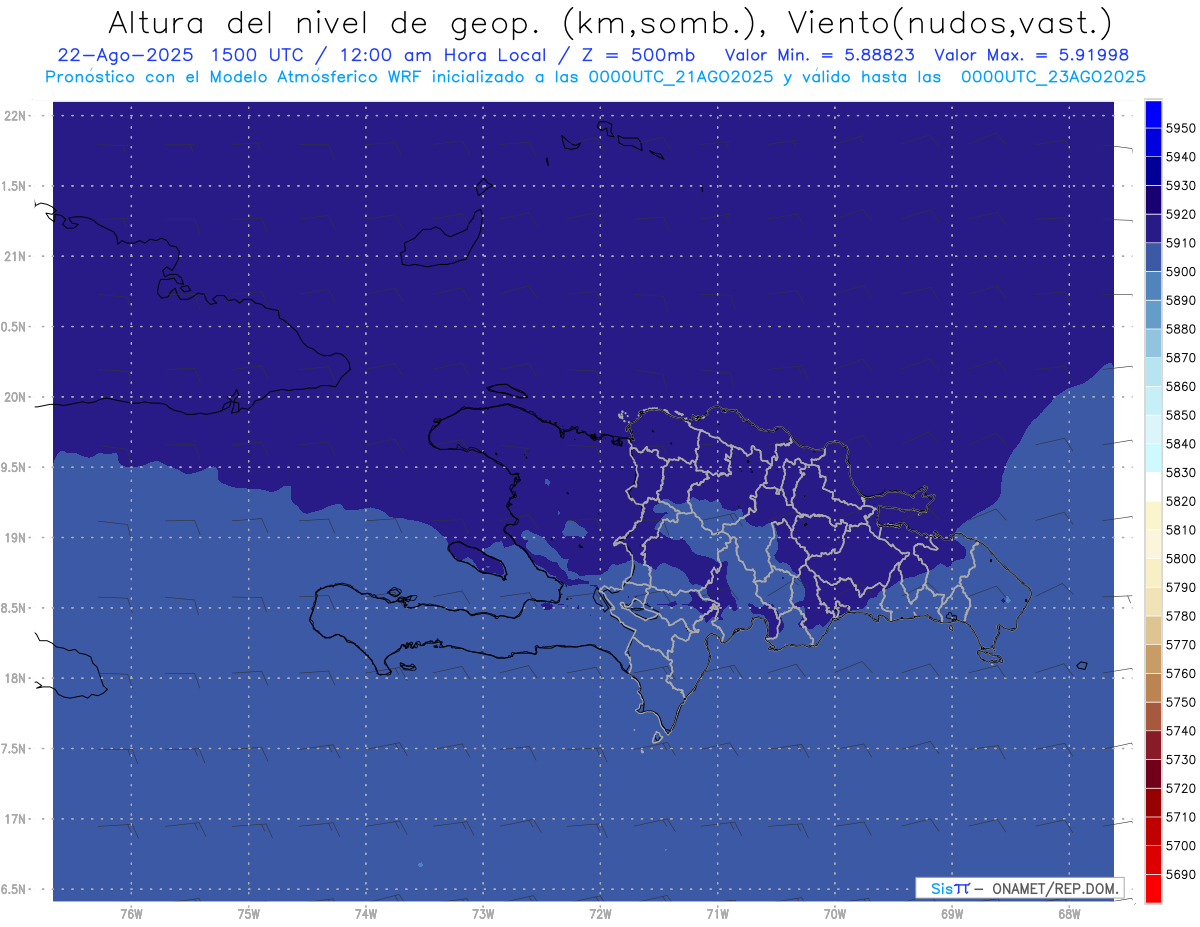Image resolution: width=1200 pixels, height=927 pixels.
Task: Click the '5820' colorbar value
Action: pyautogui.click(x=1180, y=501)
